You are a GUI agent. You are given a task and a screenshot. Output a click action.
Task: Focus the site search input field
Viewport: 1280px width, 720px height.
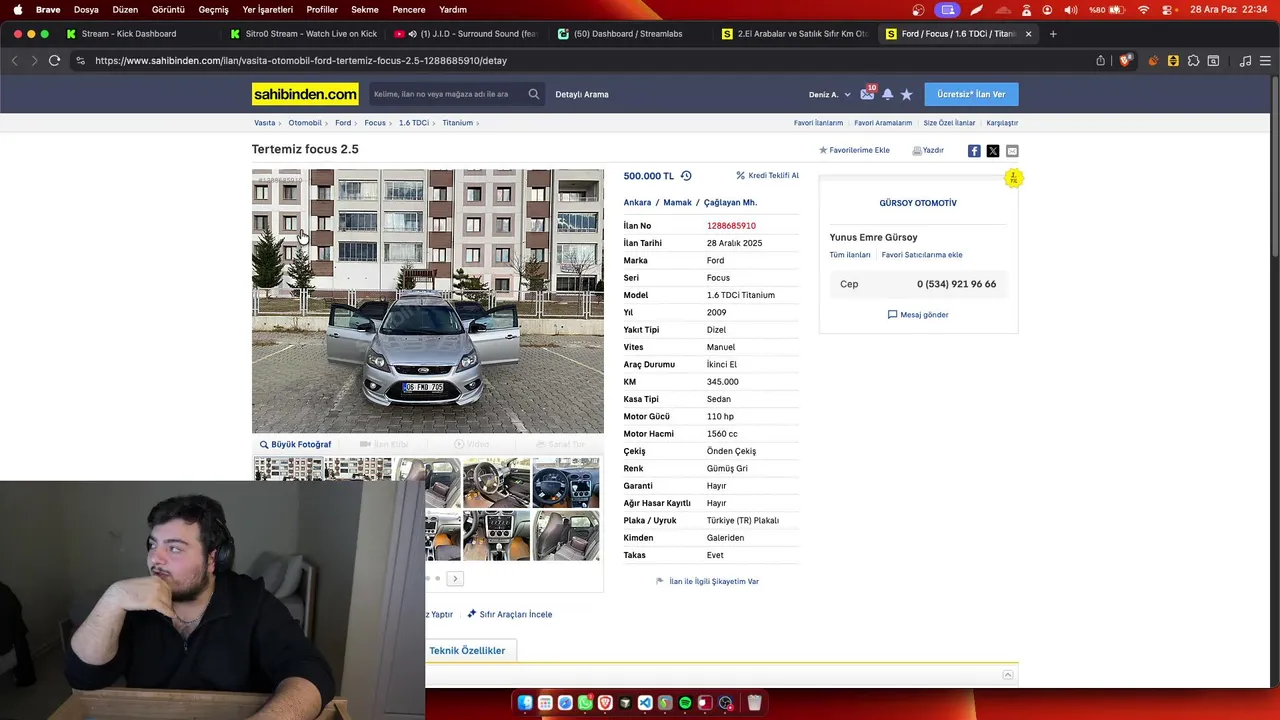point(447,94)
